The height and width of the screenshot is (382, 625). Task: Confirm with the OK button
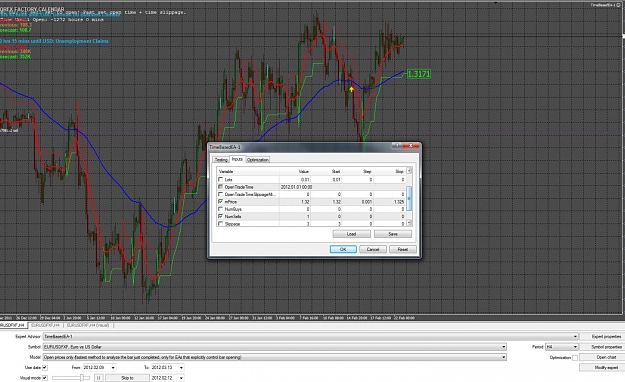coord(343,249)
